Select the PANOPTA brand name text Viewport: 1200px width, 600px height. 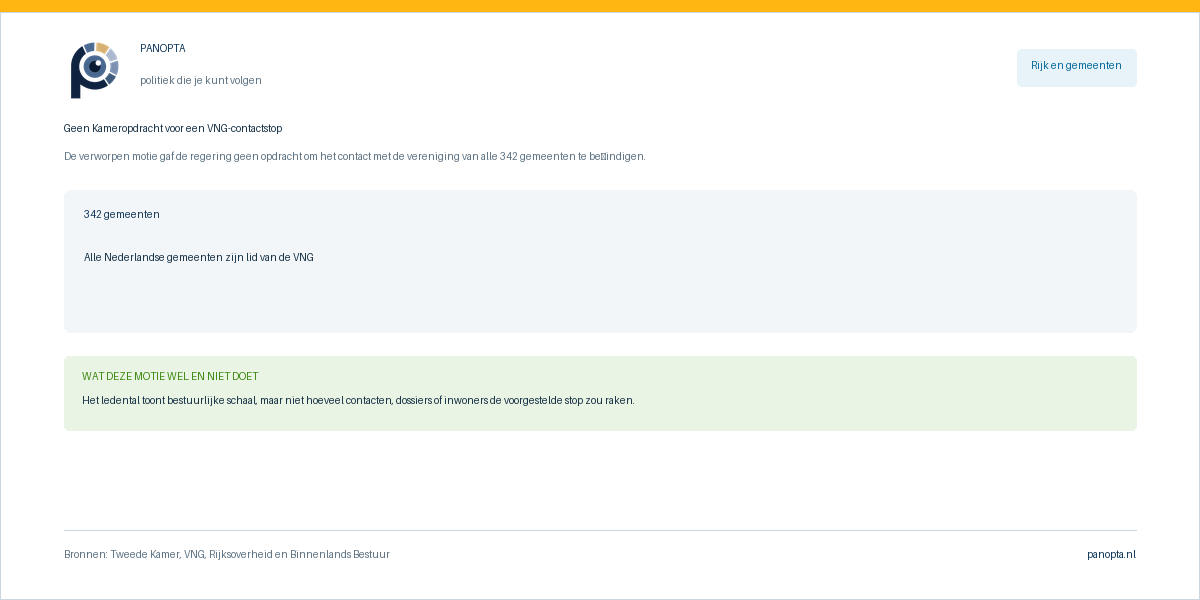[x=163, y=48]
